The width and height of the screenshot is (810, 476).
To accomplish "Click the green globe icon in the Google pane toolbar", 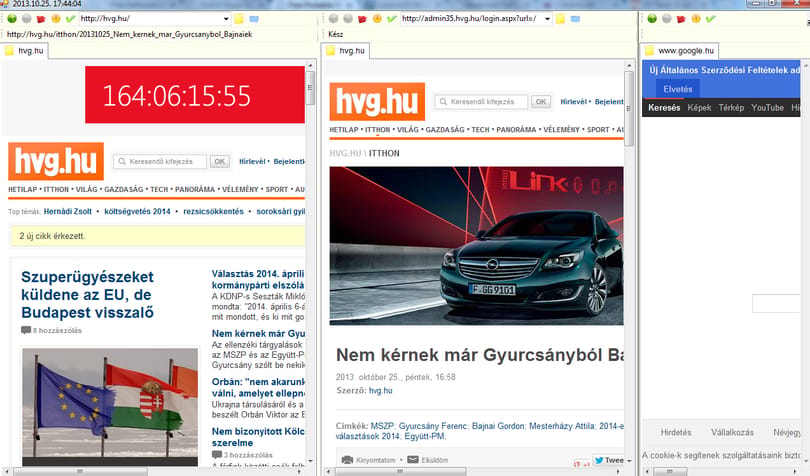I will click(652, 19).
